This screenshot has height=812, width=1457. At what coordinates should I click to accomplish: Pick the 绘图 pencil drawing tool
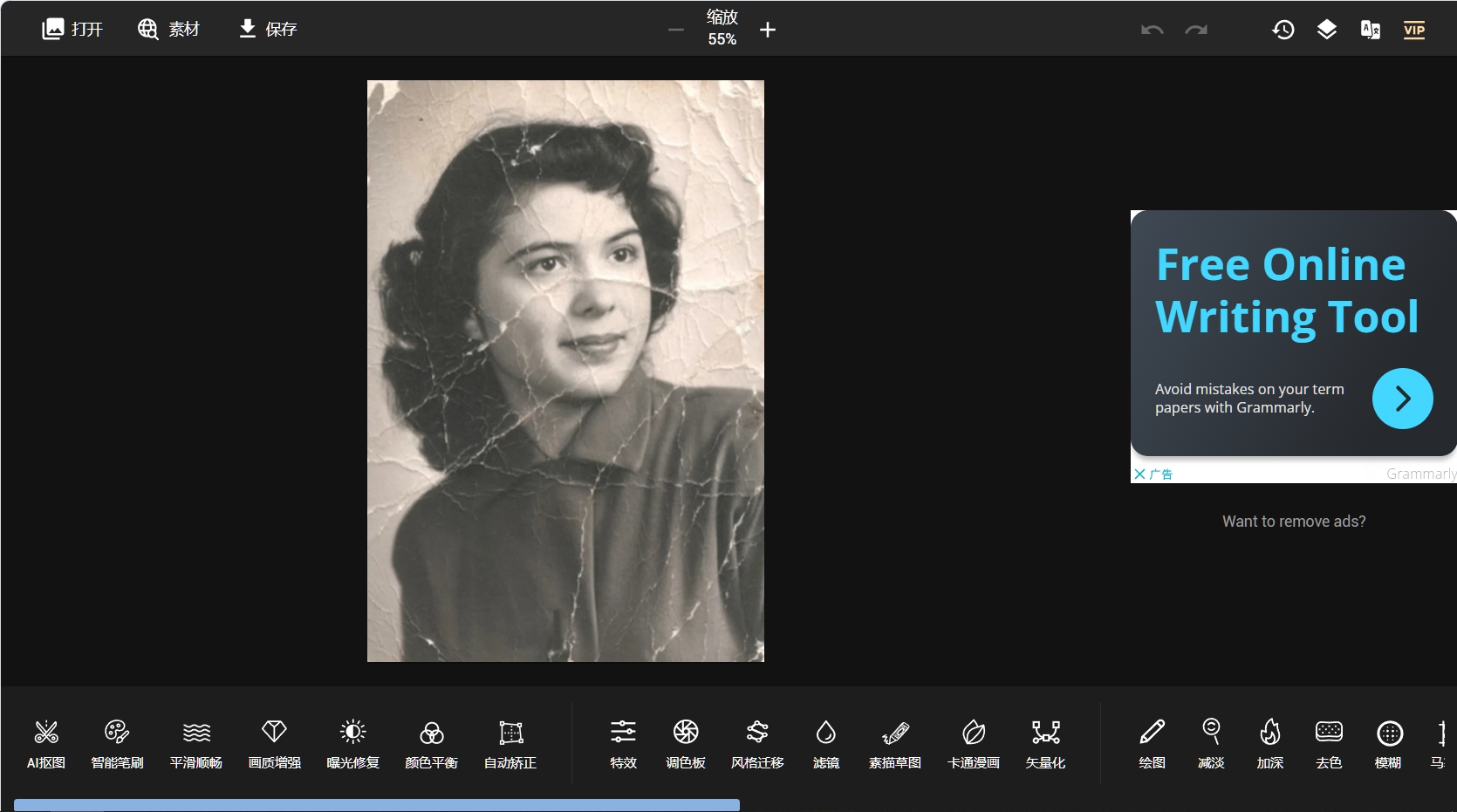[x=1152, y=743]
